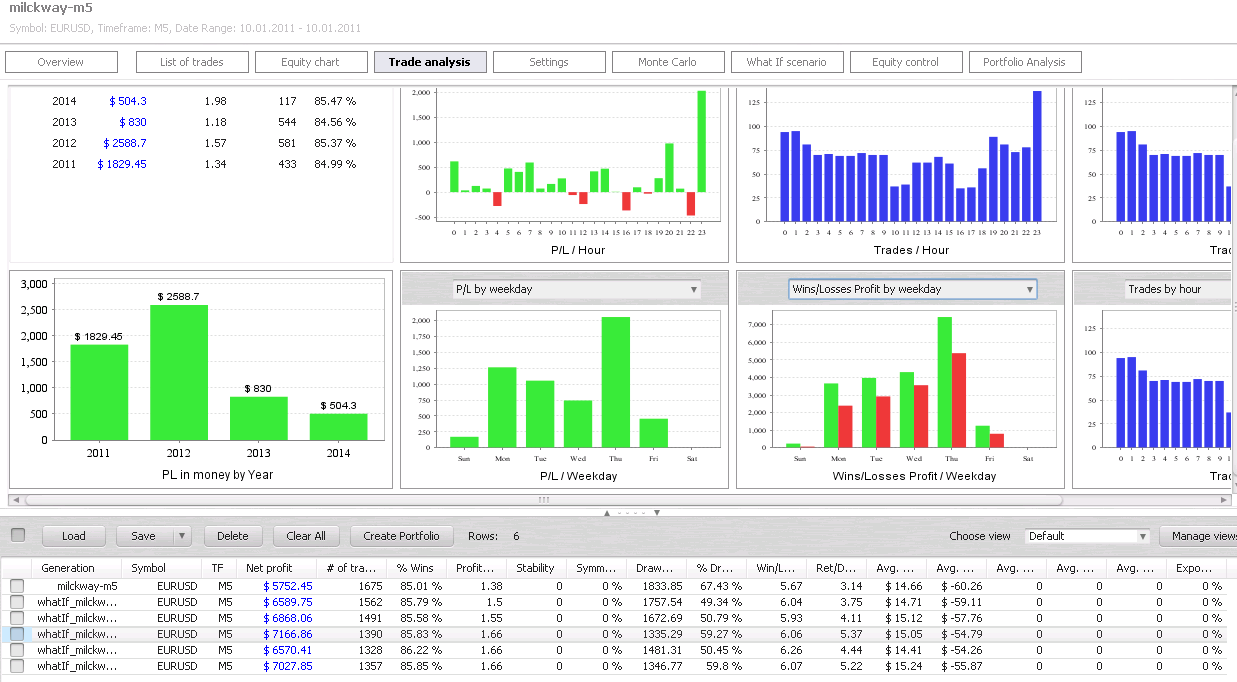Click scroll left arrow of chart scrollbar
Image resolution: width=1237 pixels, height=682 pixels.
point(15,499)
